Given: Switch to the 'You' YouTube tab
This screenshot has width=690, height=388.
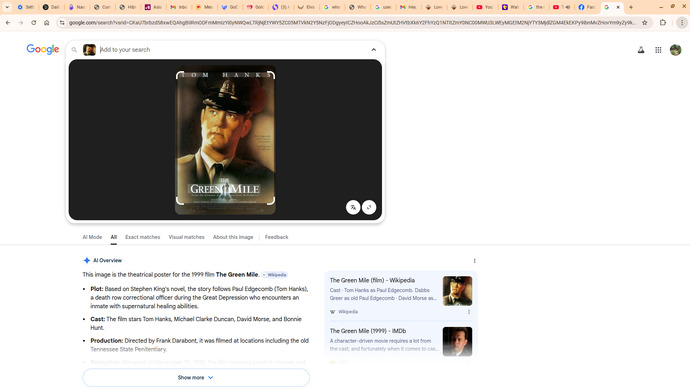Looking at the screenshot, I should [484, 7].
